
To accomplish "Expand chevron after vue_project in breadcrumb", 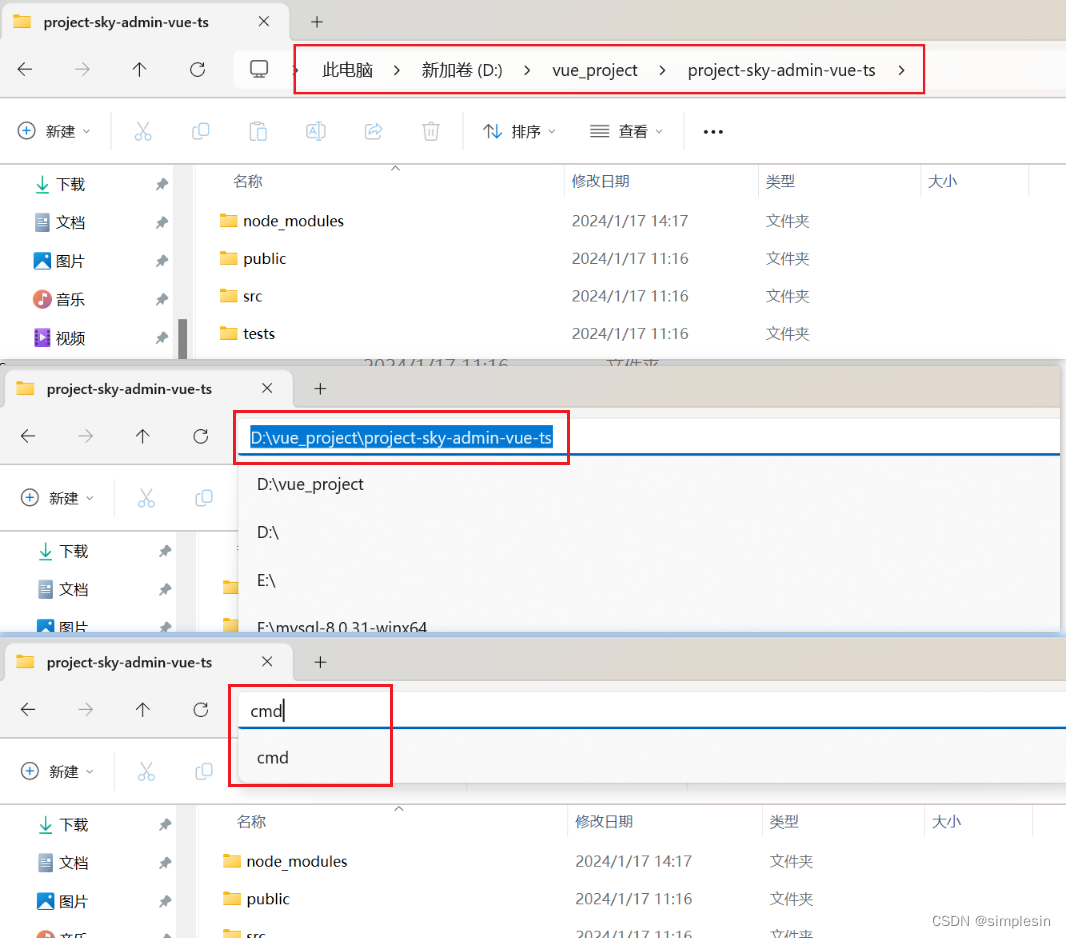I will [662, 70].
